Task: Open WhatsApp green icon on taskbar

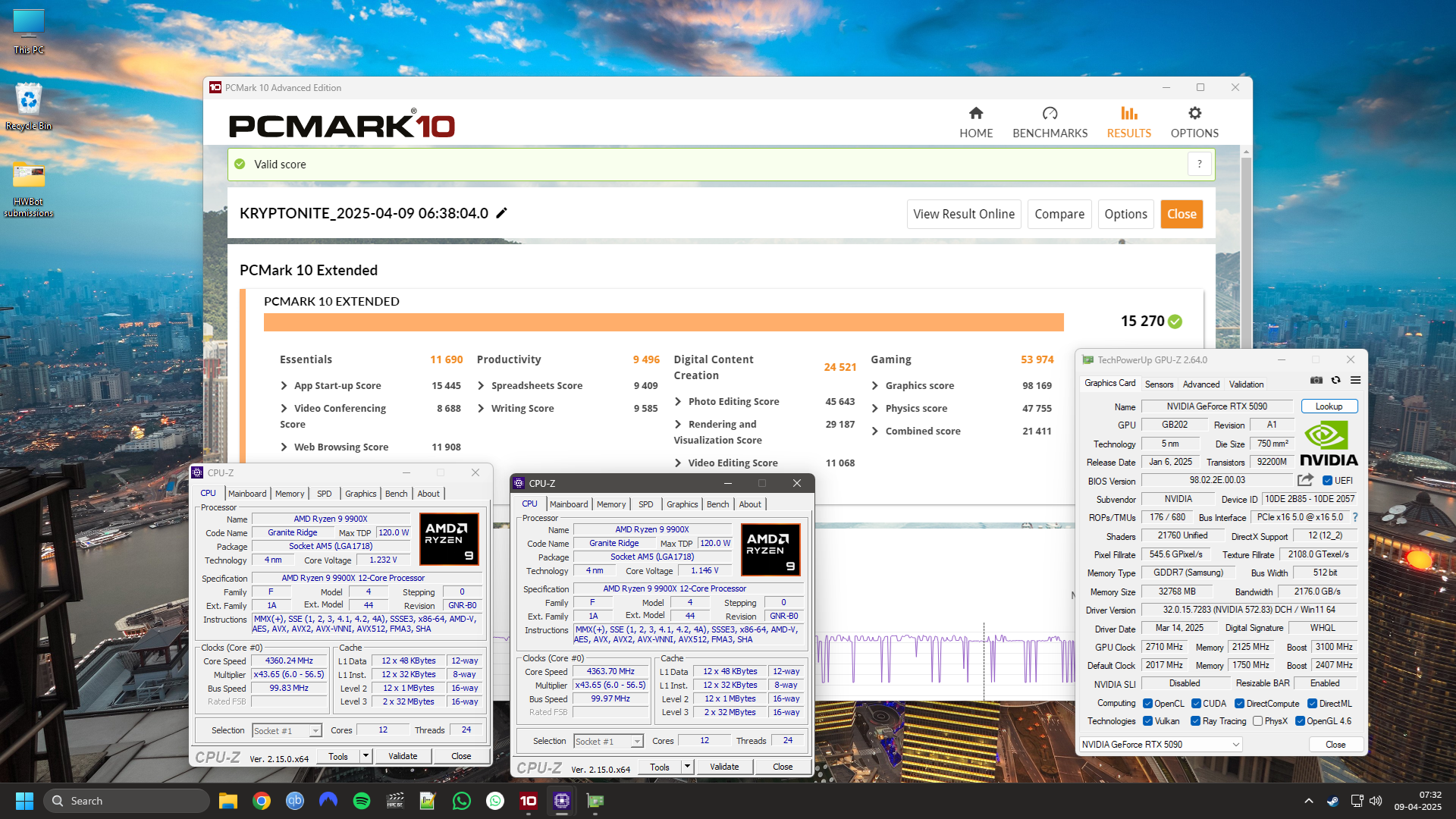Action: pos(462,801)
